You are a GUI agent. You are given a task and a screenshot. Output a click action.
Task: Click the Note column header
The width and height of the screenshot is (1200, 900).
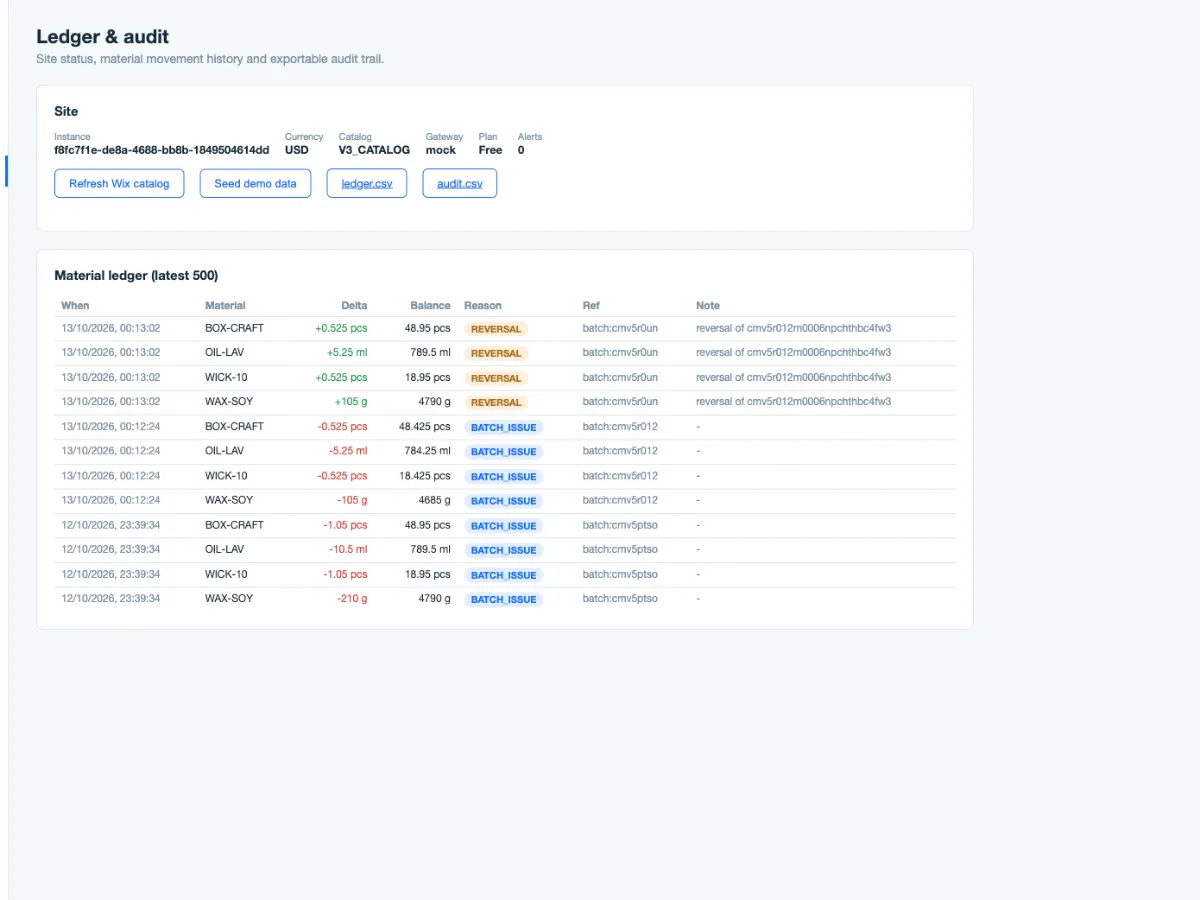(x=708, y=306)
